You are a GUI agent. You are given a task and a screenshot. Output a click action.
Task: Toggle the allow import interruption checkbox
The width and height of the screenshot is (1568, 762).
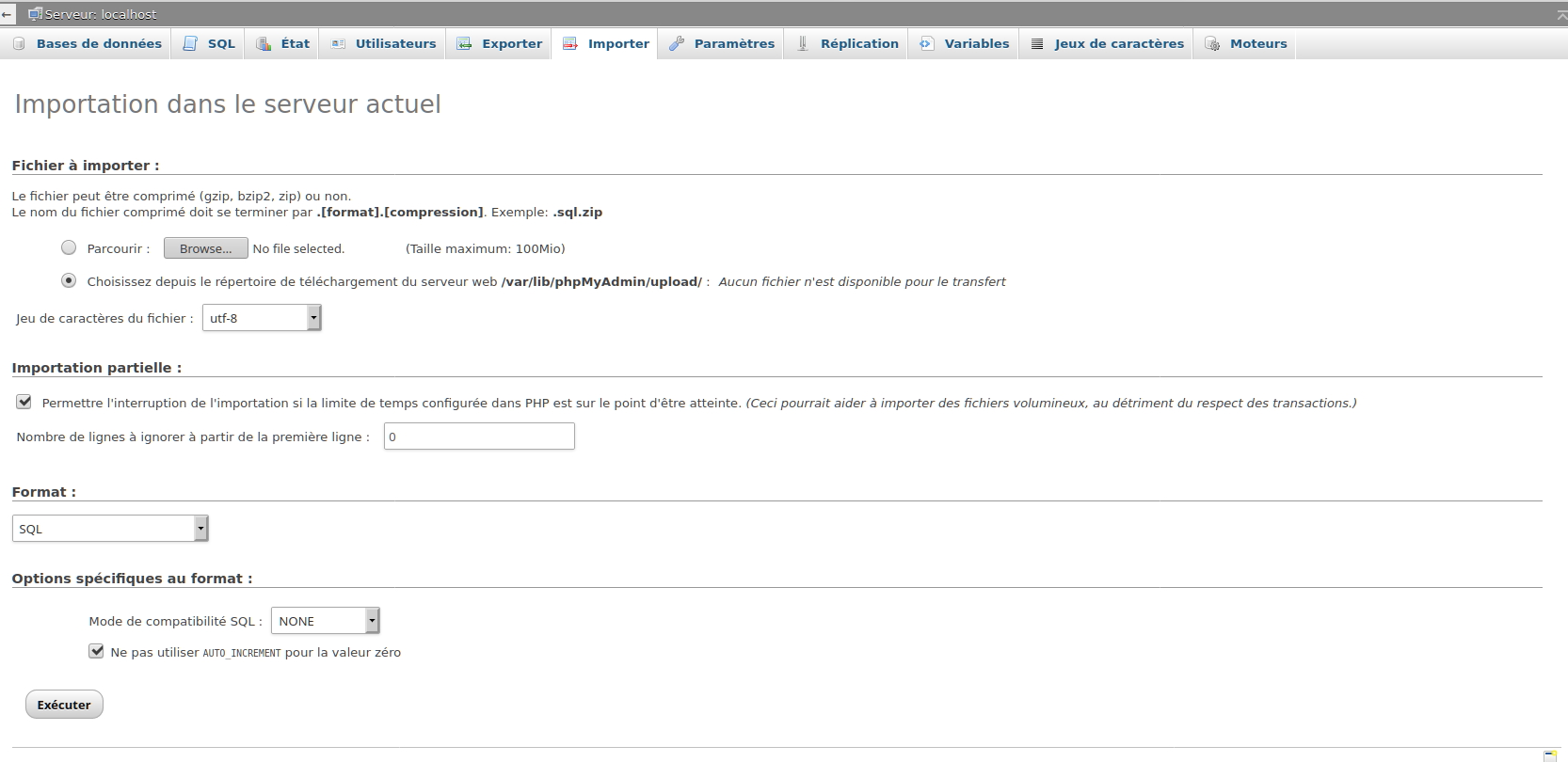click(24, 402)
